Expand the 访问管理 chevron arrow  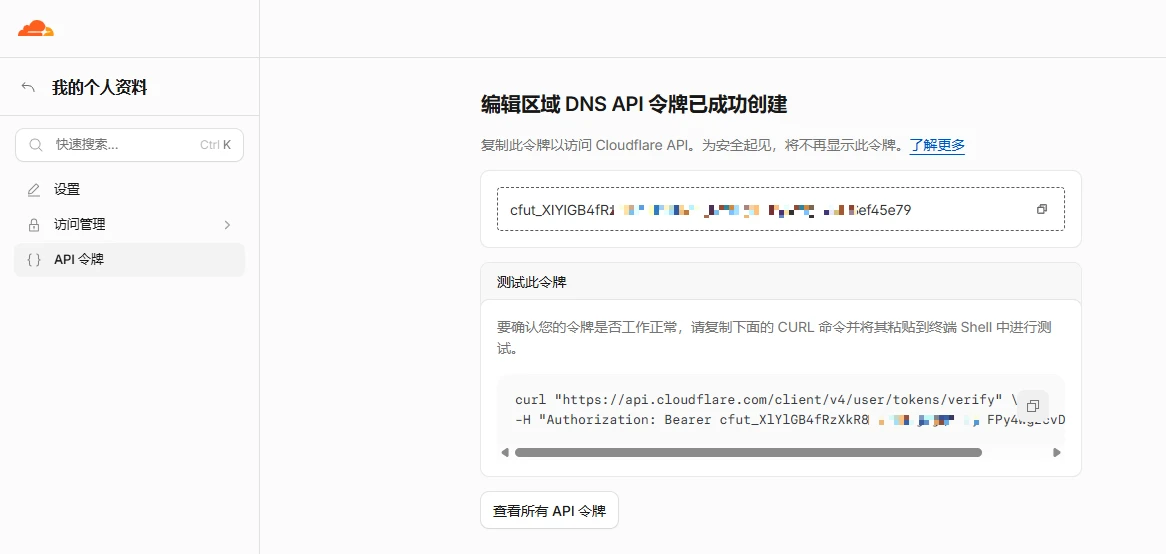(228, 225)
